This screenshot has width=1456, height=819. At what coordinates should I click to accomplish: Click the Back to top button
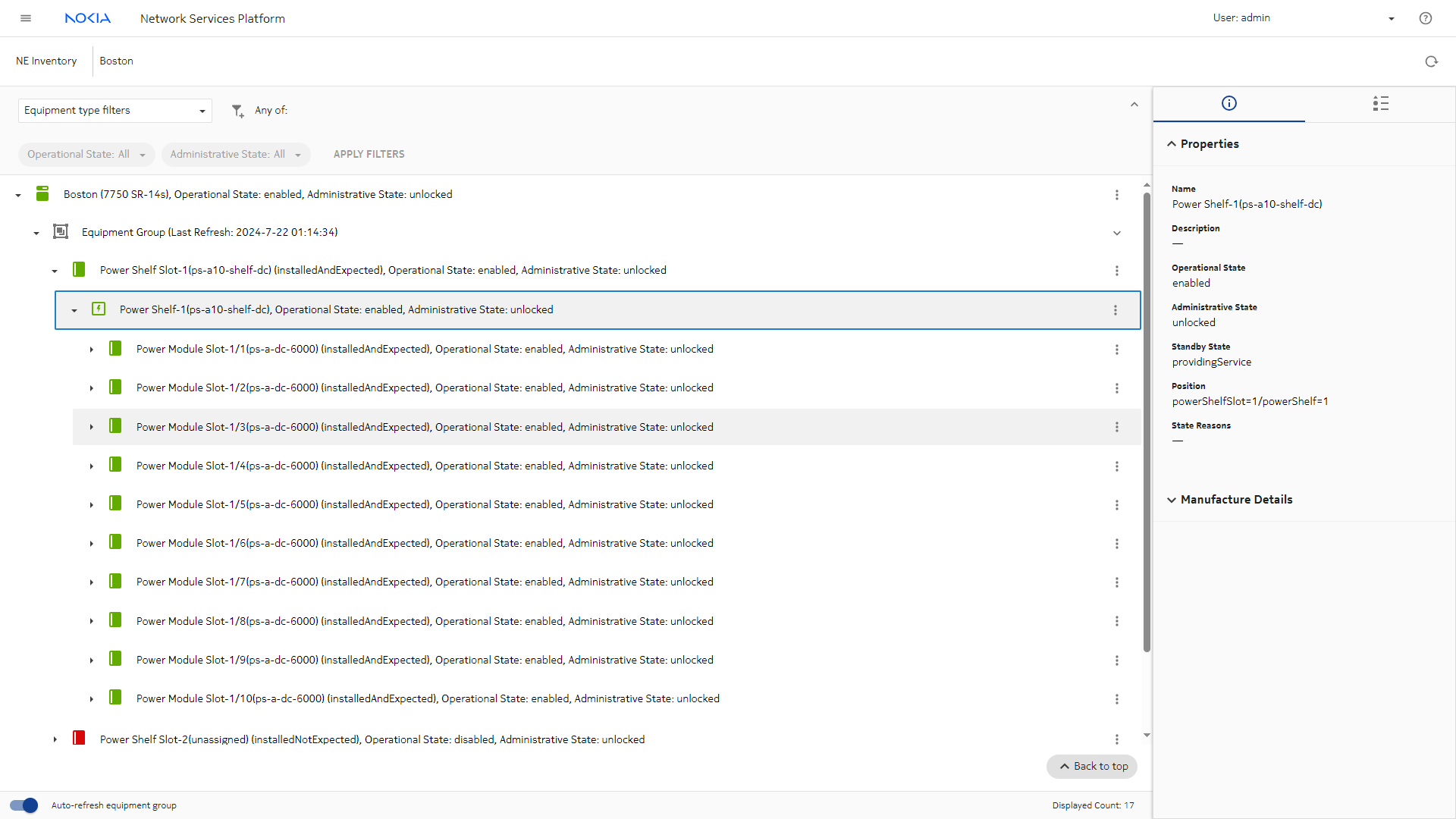(x=1092, y=767)
